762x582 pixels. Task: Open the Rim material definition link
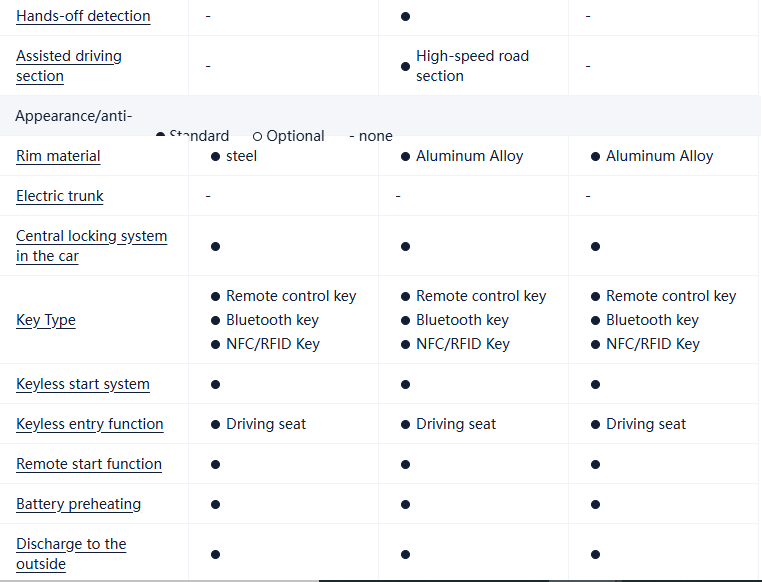(58, 156)
